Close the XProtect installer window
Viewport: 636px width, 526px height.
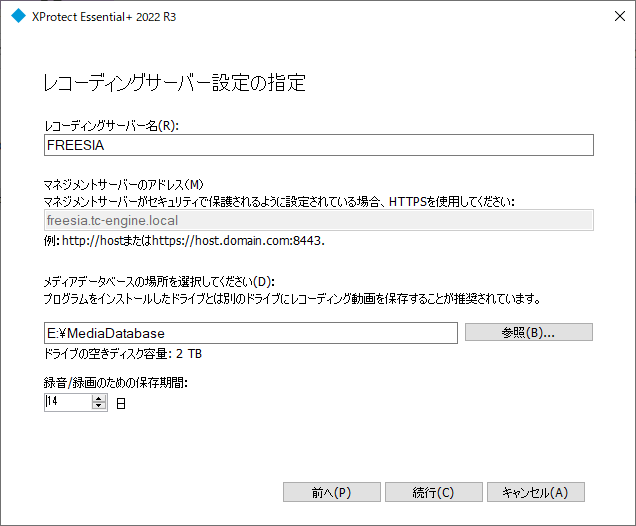pos(620,16)
